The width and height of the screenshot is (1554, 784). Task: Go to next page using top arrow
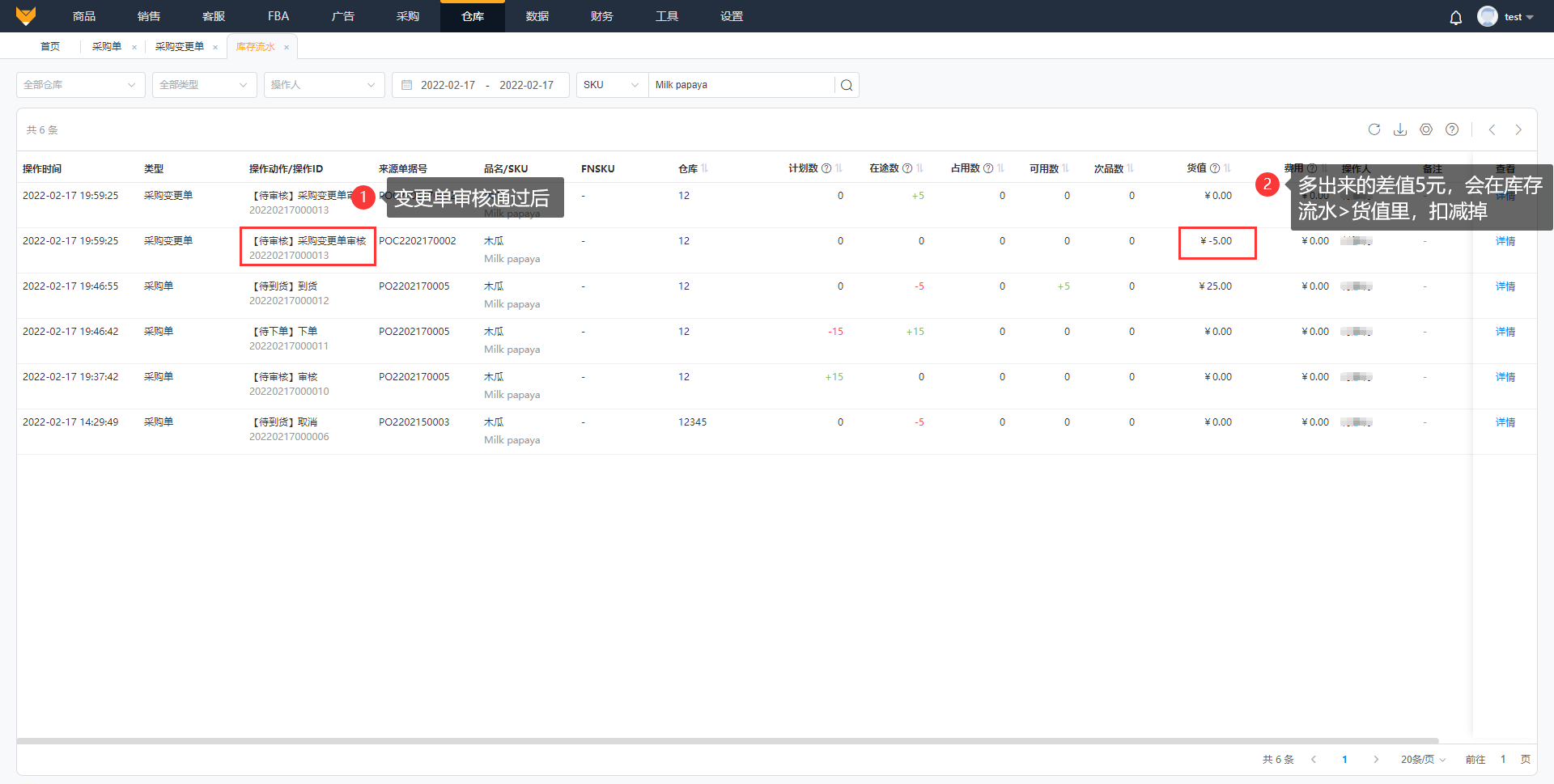click(x=1518, y=129)
